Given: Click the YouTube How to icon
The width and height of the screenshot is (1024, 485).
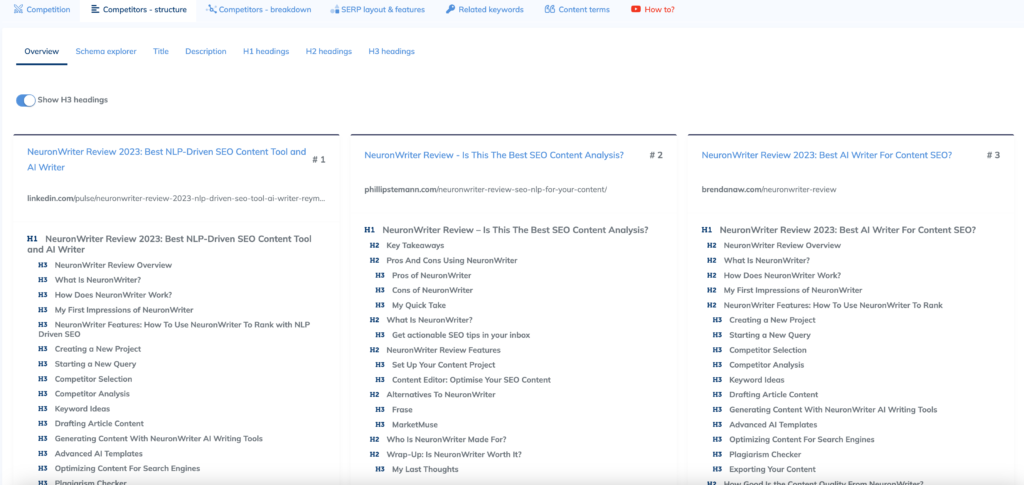Looking at the screenshot, I should (635, 10).
